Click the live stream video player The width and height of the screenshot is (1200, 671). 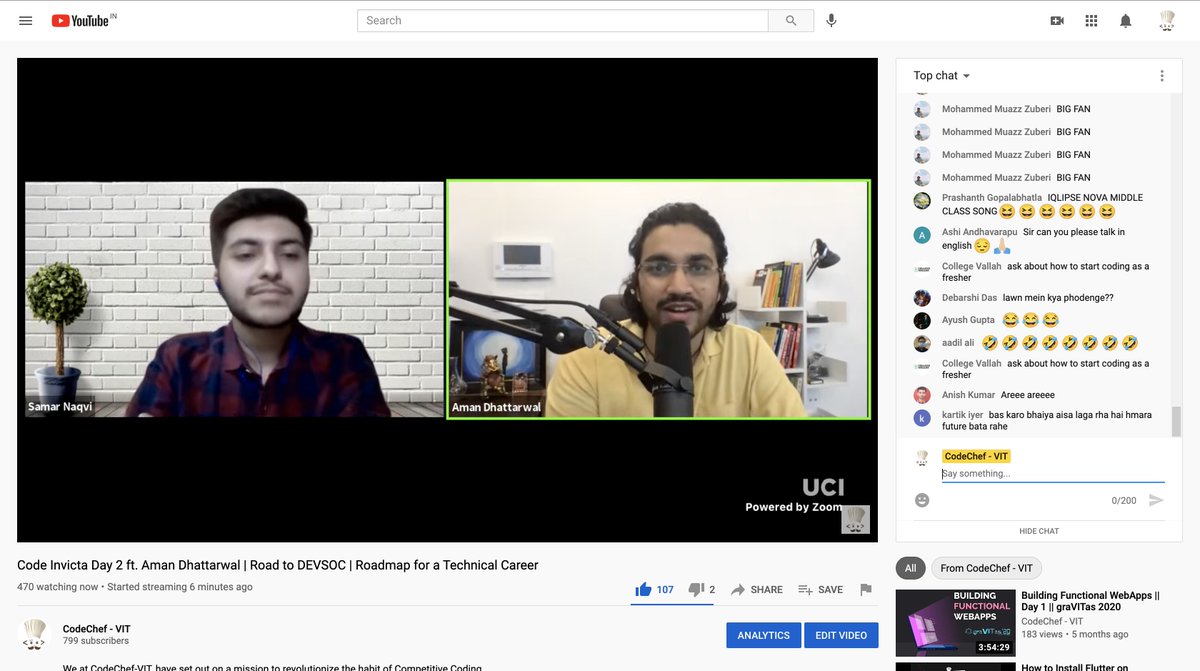click(447, 300)
